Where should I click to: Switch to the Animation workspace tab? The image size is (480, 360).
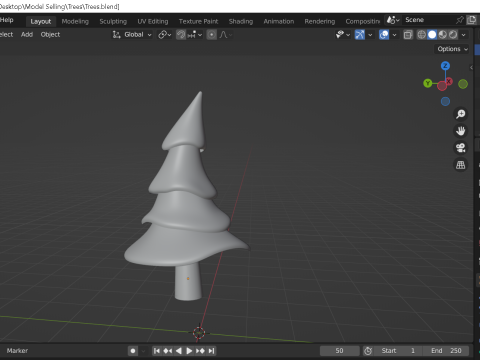coord(279,21)
